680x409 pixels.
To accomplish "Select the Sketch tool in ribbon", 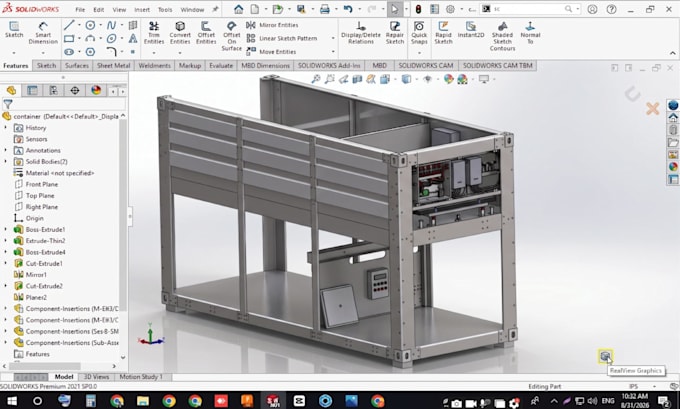I will pos(14,30).
